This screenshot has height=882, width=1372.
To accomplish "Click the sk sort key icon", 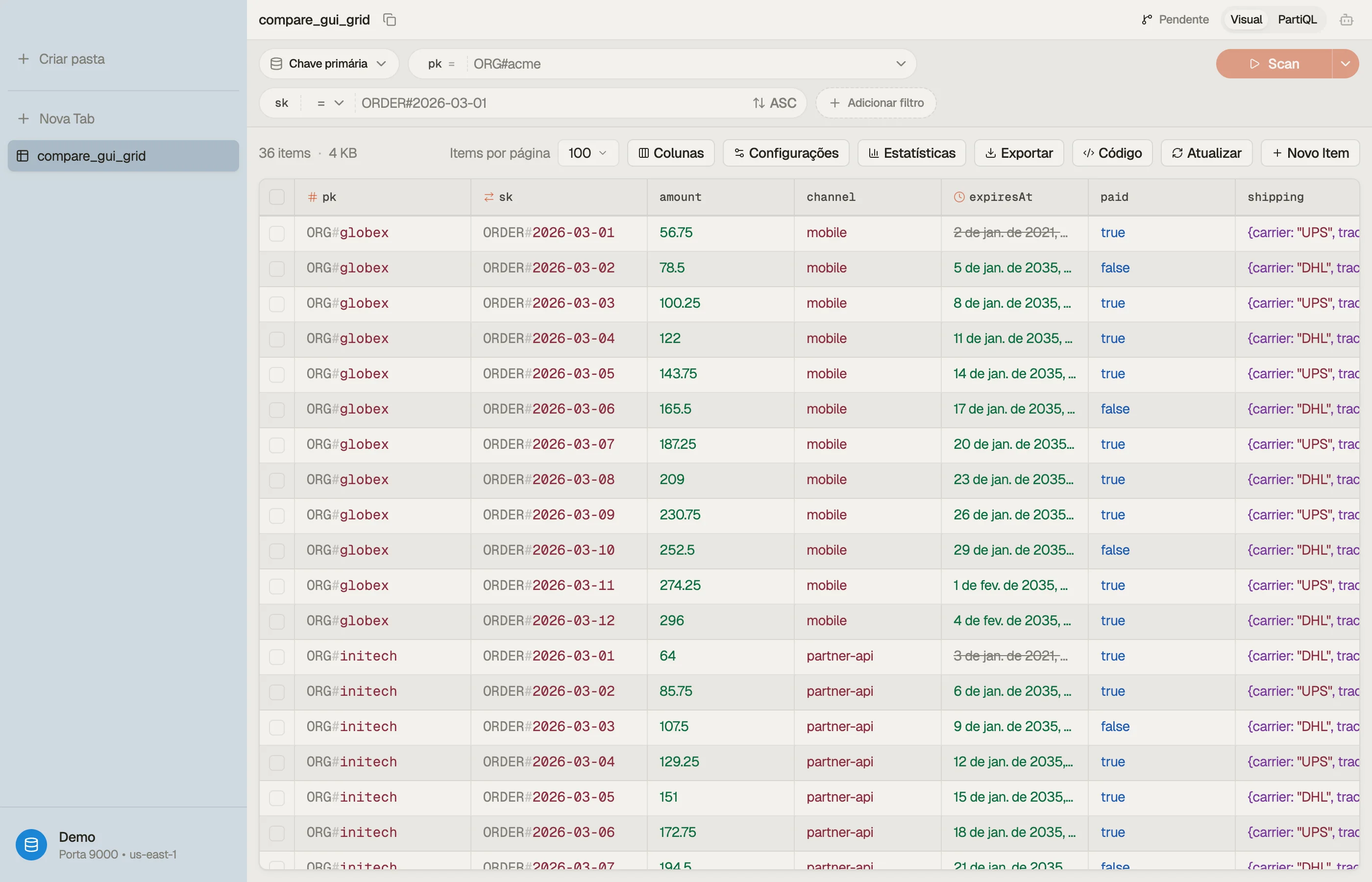I will tap(489, 197).
